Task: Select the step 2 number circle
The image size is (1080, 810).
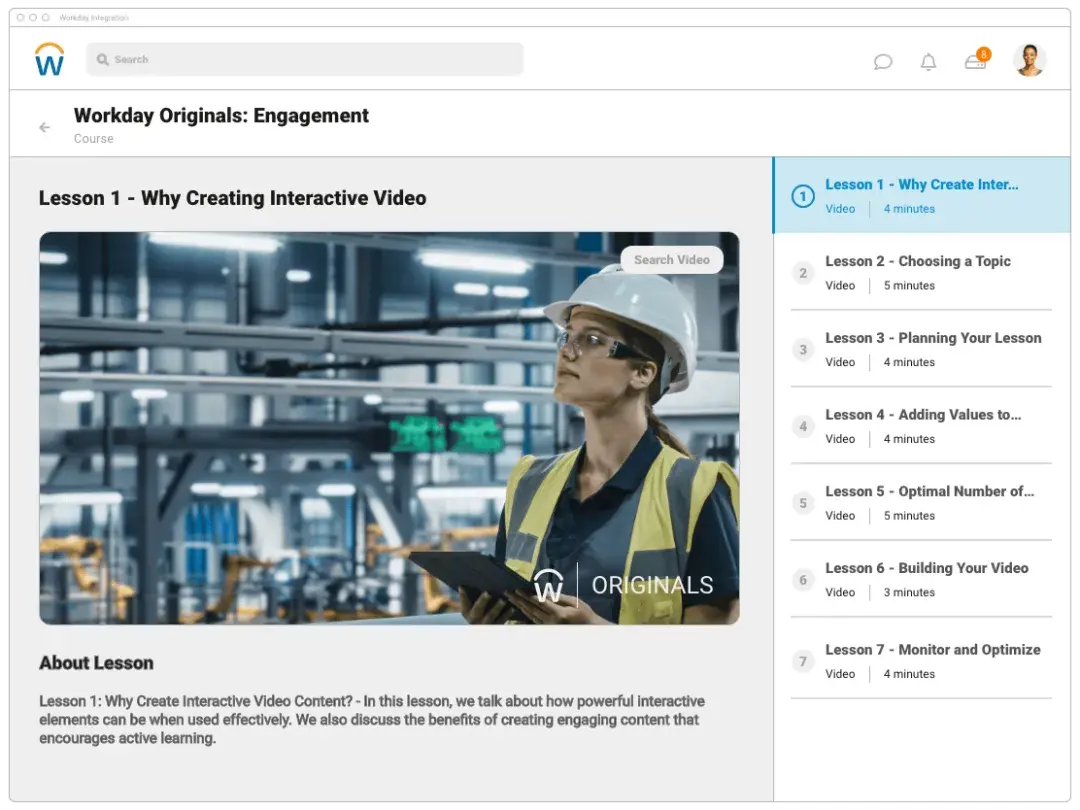Action: pos(802,273)
